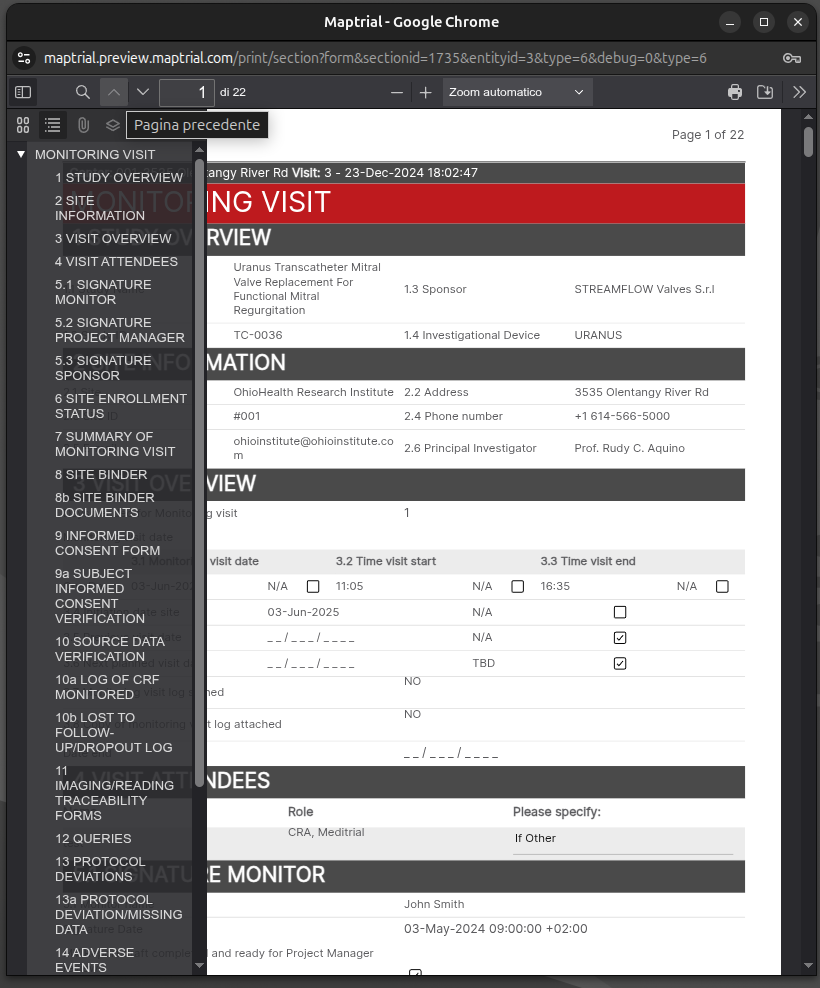Open the saved passwords key icon
Viewport: 820px width, 988px height.
[x=792, y=58]
